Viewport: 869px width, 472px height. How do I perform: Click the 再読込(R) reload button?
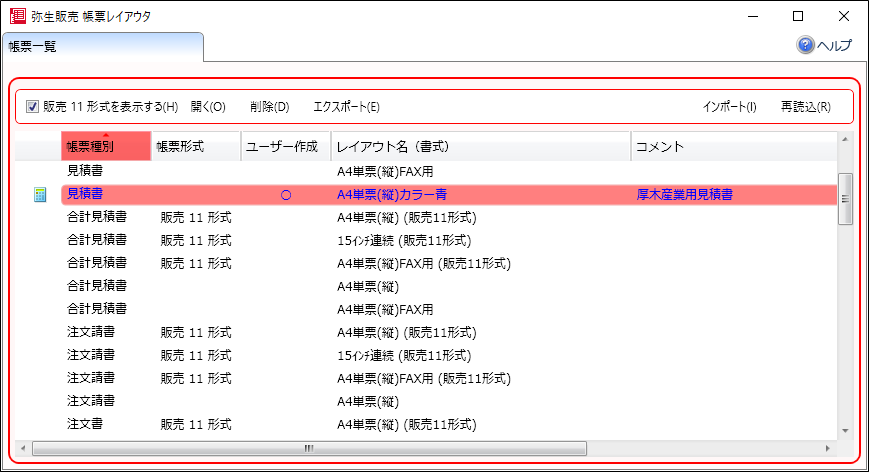(806, 106)
